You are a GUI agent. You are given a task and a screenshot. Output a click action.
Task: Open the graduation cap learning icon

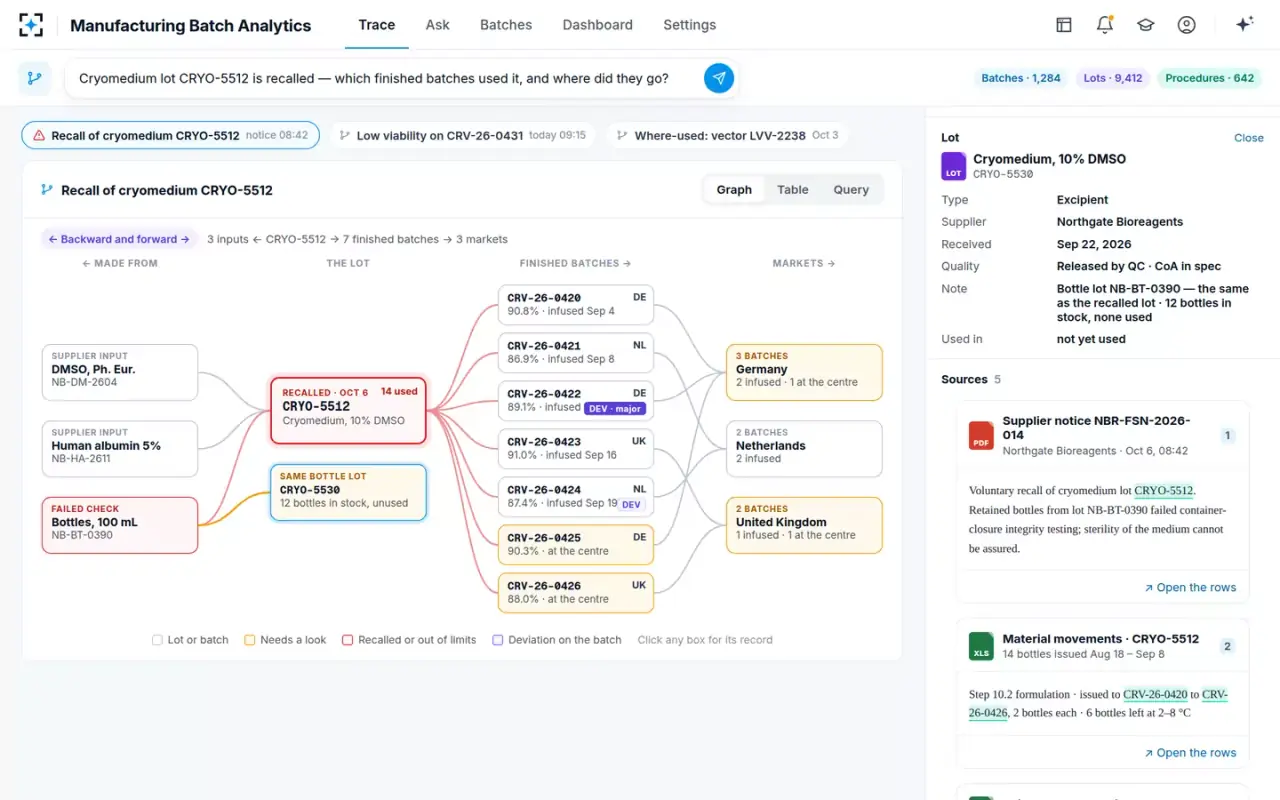1146,25
